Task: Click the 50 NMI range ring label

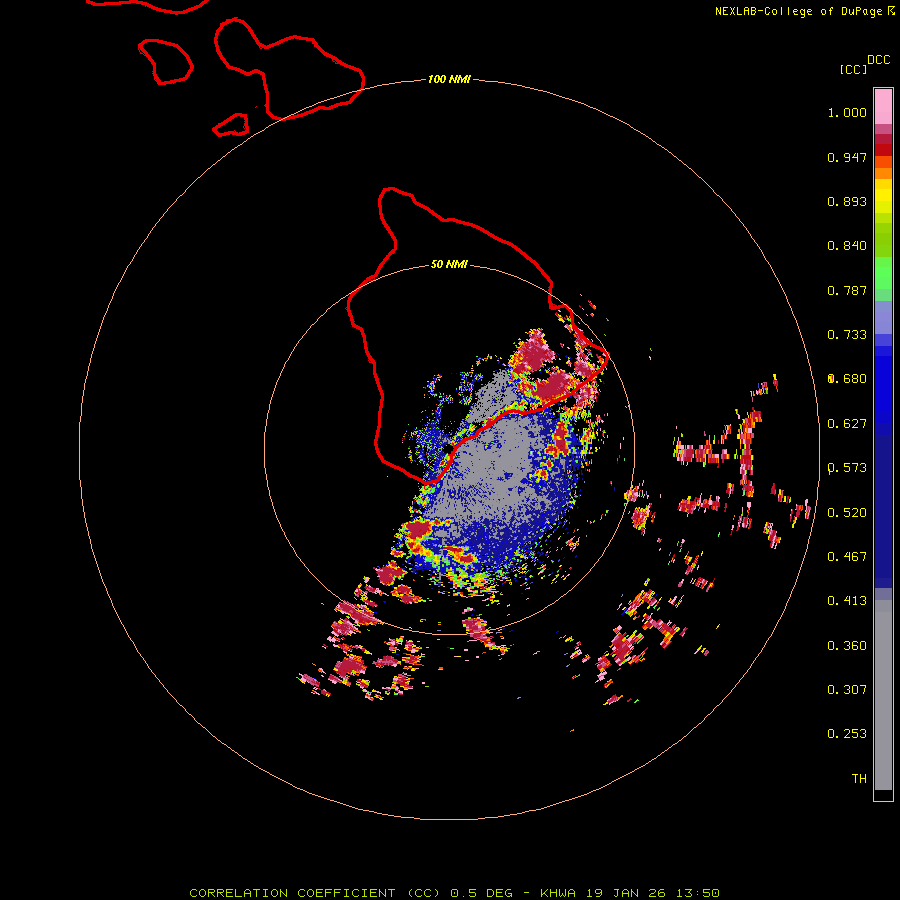Action: point(449,265)
